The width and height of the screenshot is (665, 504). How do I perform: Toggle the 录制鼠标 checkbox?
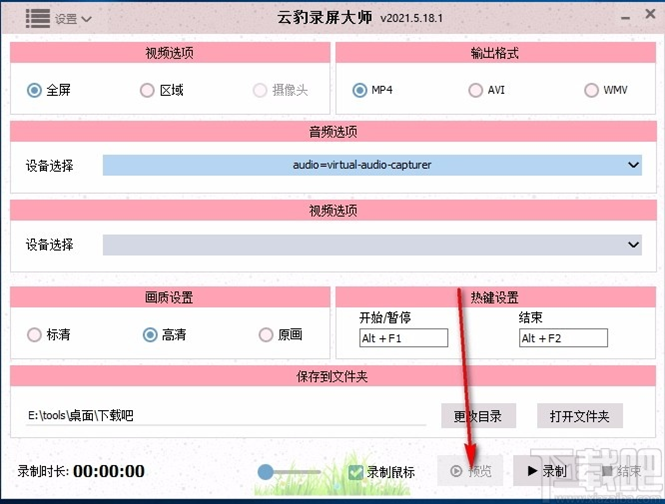355,472
